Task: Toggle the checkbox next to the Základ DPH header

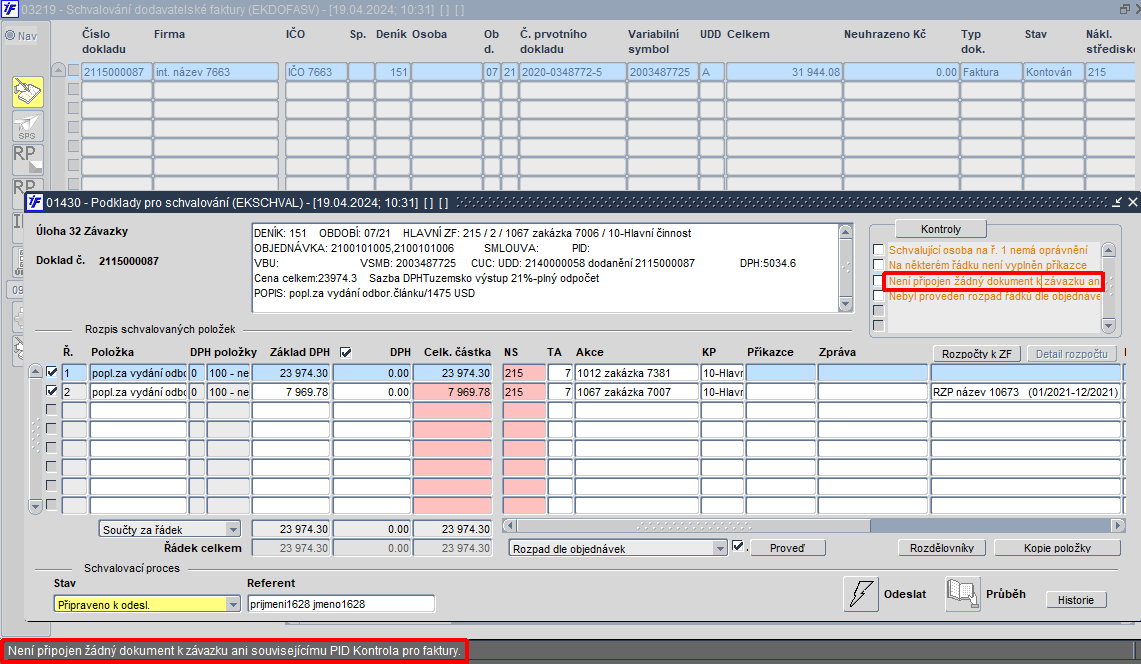Action: 346,352
